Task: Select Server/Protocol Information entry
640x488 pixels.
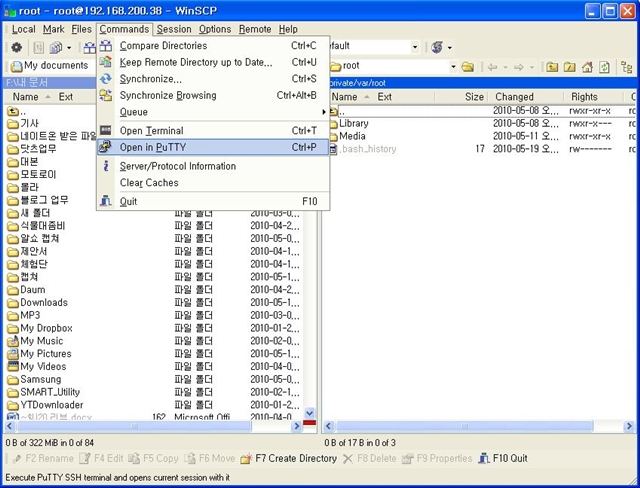Action: point(213,166)
